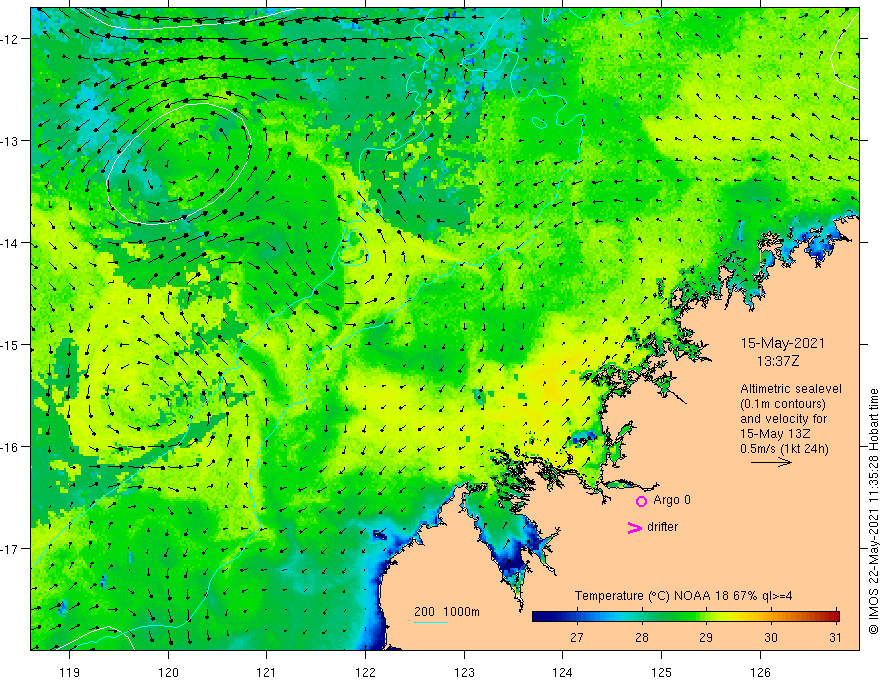Click the '0.5m/s (1kt 24h)' text
The width and height of the screenshot is (880, 680).
784,449
